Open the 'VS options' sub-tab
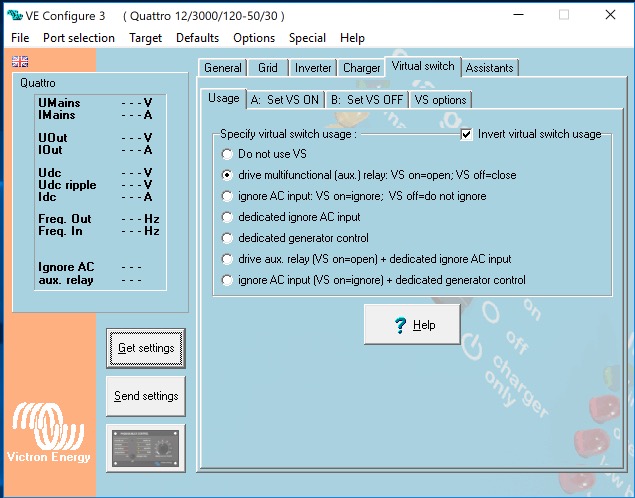The image size is (635, 498). [x=440, y=100]
